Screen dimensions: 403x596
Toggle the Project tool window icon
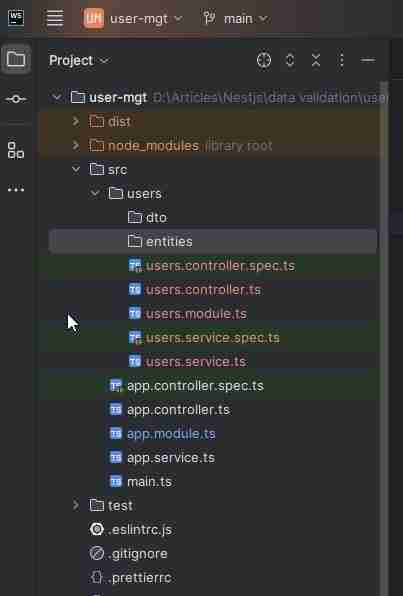pos(16,59)
